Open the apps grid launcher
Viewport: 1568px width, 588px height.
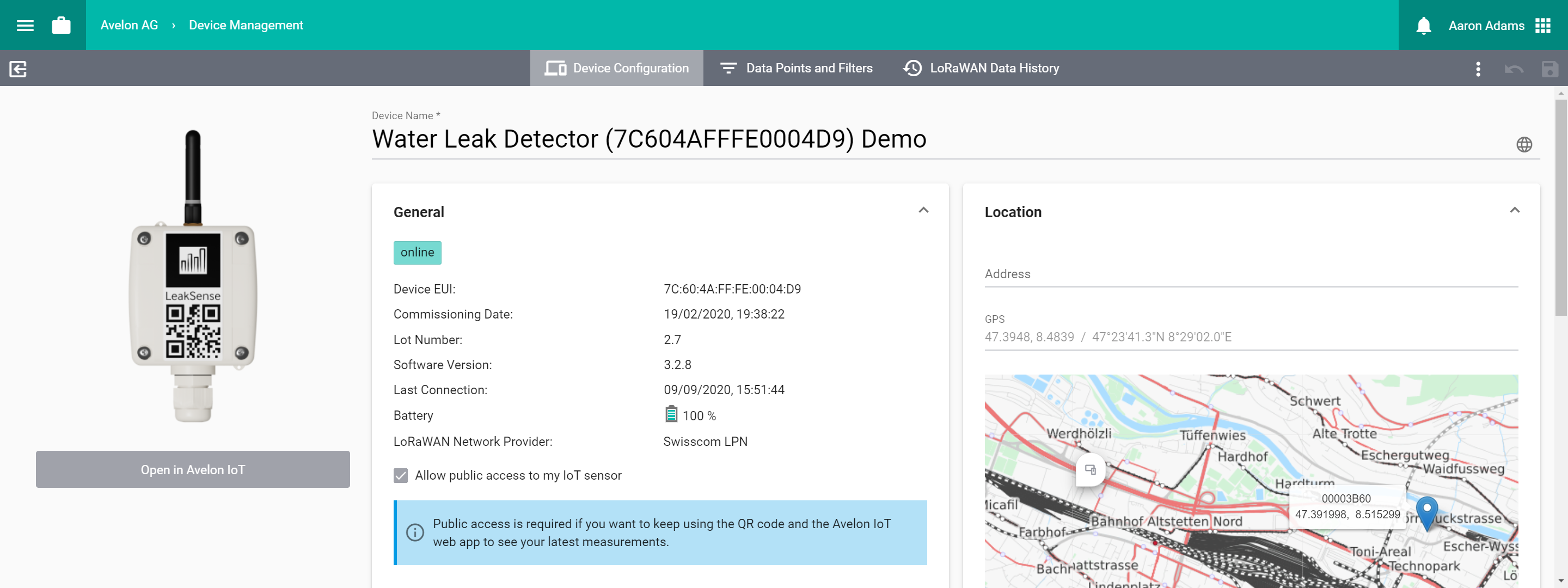pyautogui.click(x=1542, y=26)
